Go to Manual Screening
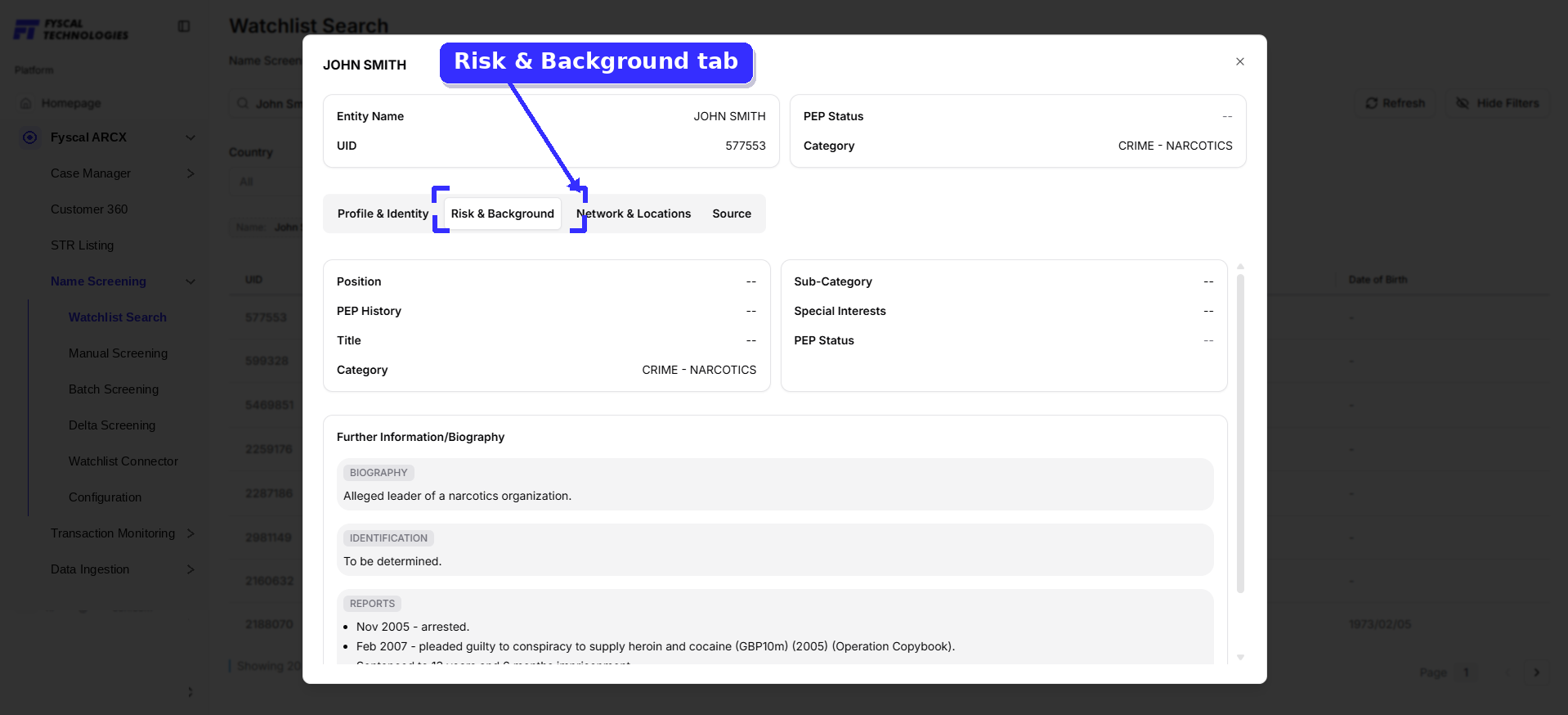 [x=118, y=353]
